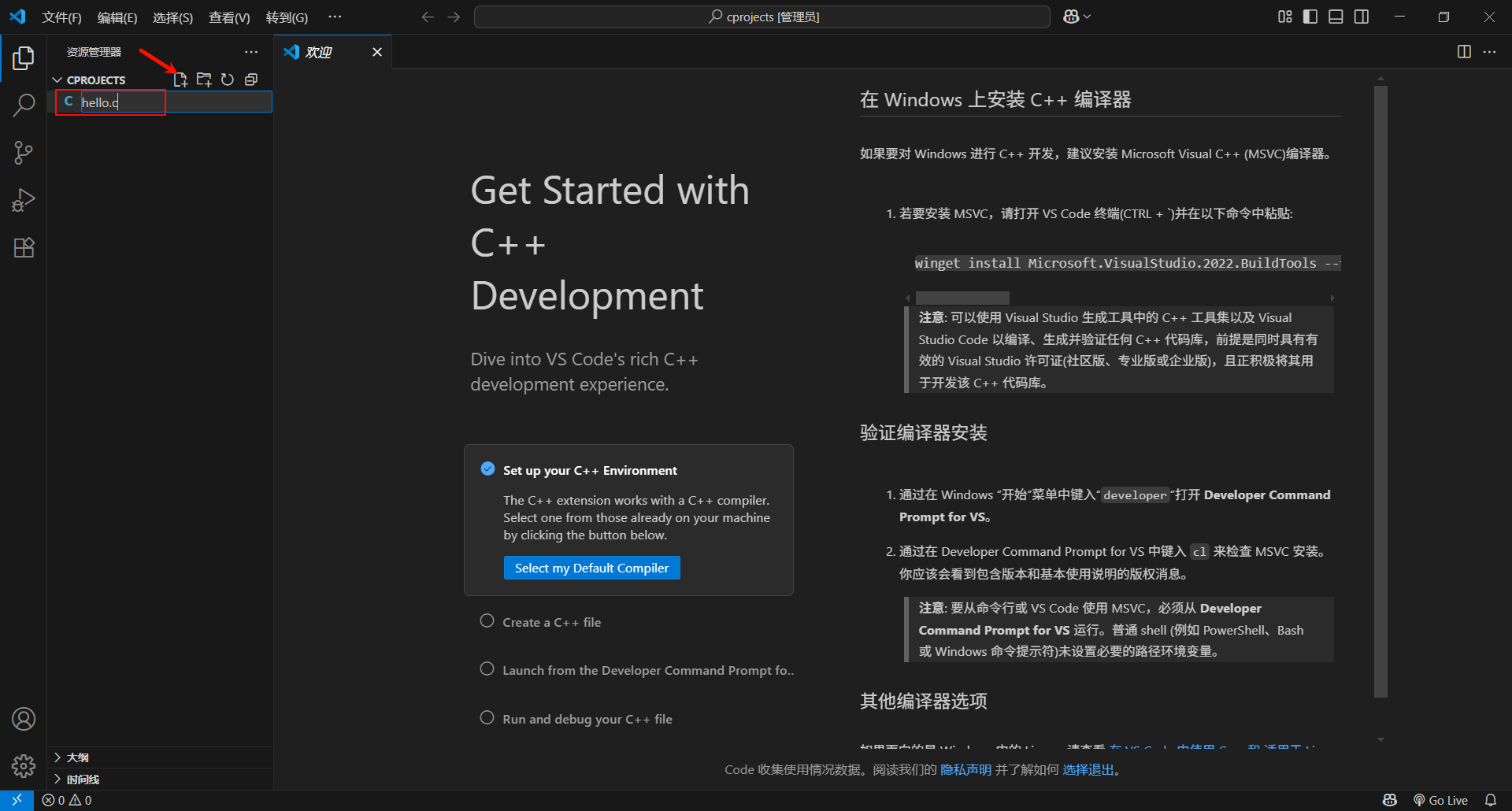The height and width of the screenshot is (811, 1512).
Task: Click the horizontal scrollbar under winget command
Action: pyautogui.click(x=962, y=298)
